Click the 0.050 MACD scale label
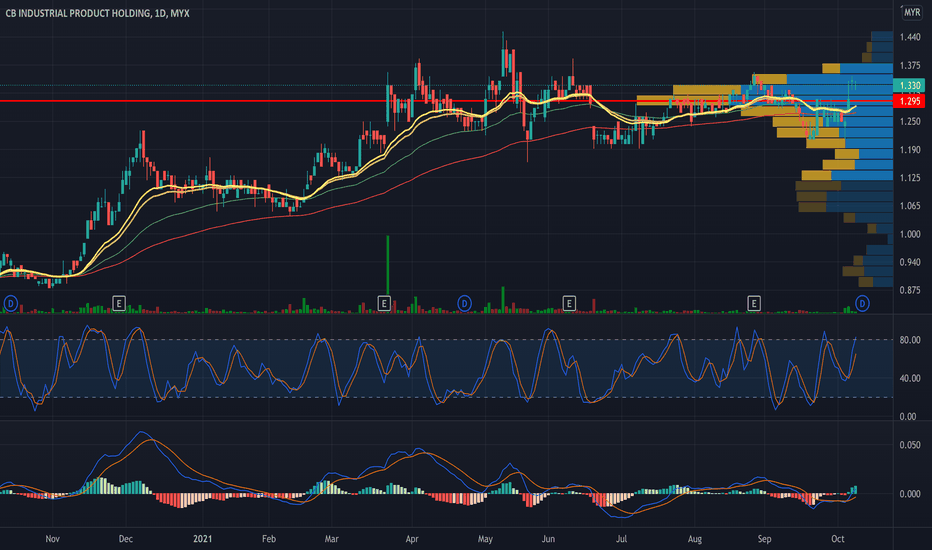The width and height of the screenshot is (932, 550). pyautogui.click(x=910, y=445)
